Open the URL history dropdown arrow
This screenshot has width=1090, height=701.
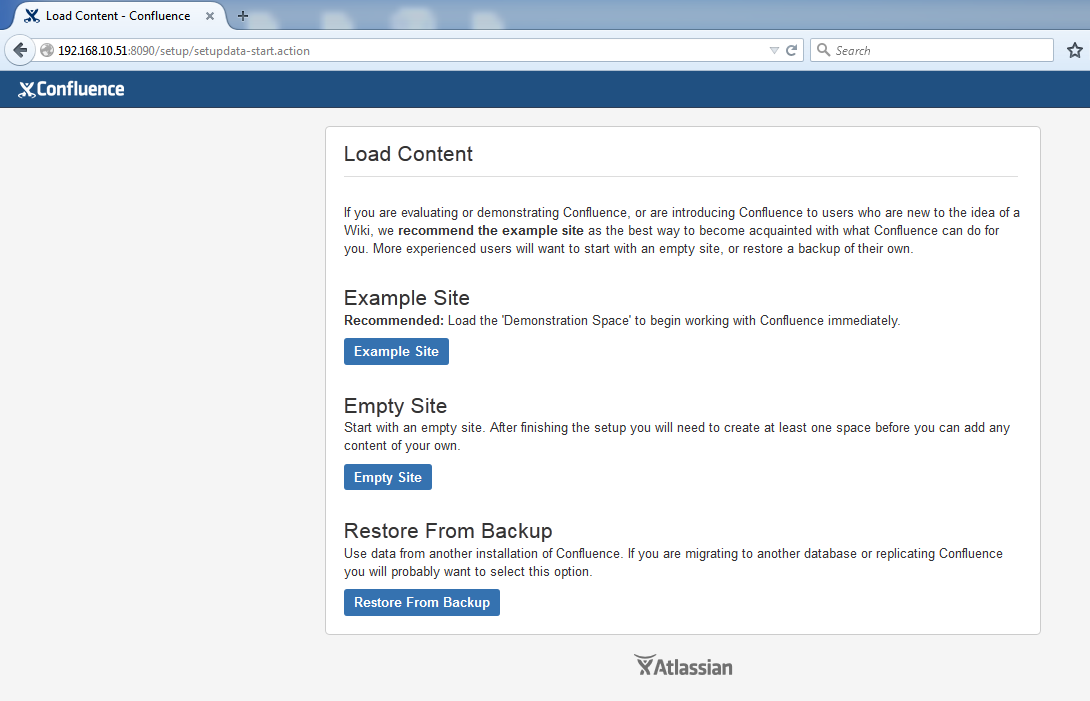(774, 50)
